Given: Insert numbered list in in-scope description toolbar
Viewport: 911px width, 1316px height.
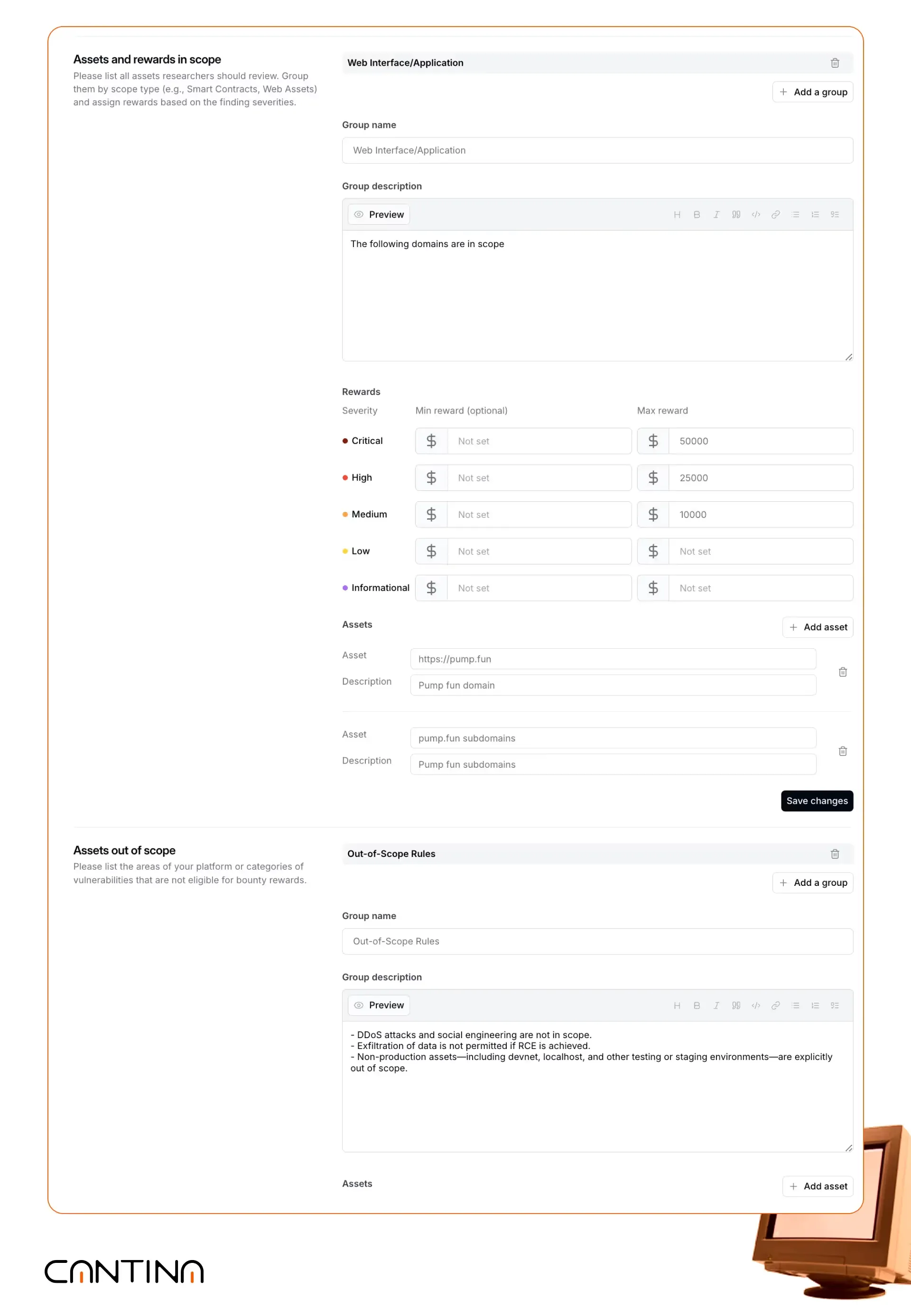Looking at the screenshot, I should (815, 214).
